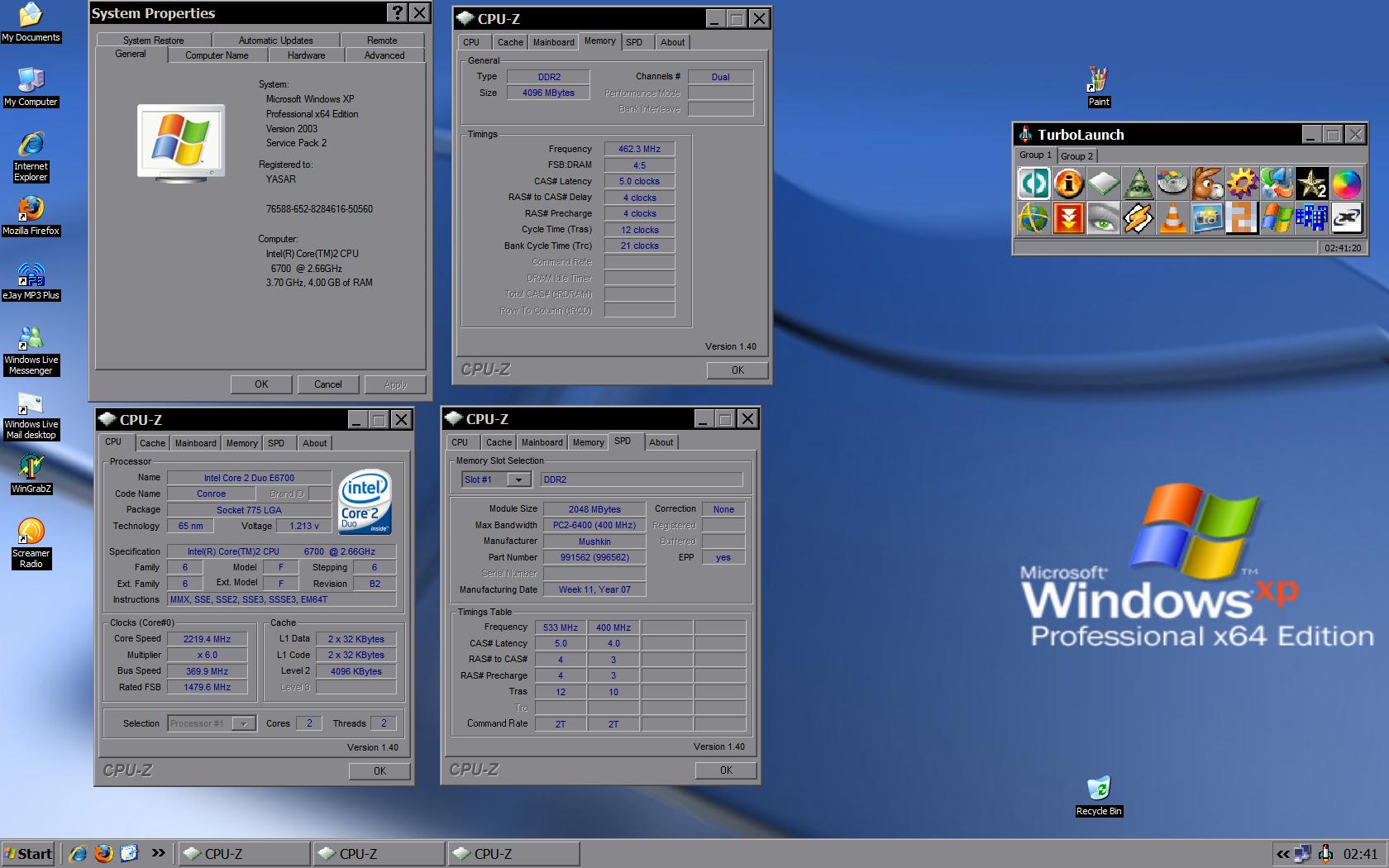Viewport: 1389px width, 868px height.
Task: Open the camera photo icon in TurboLaunch
Action: [1207, 218]
